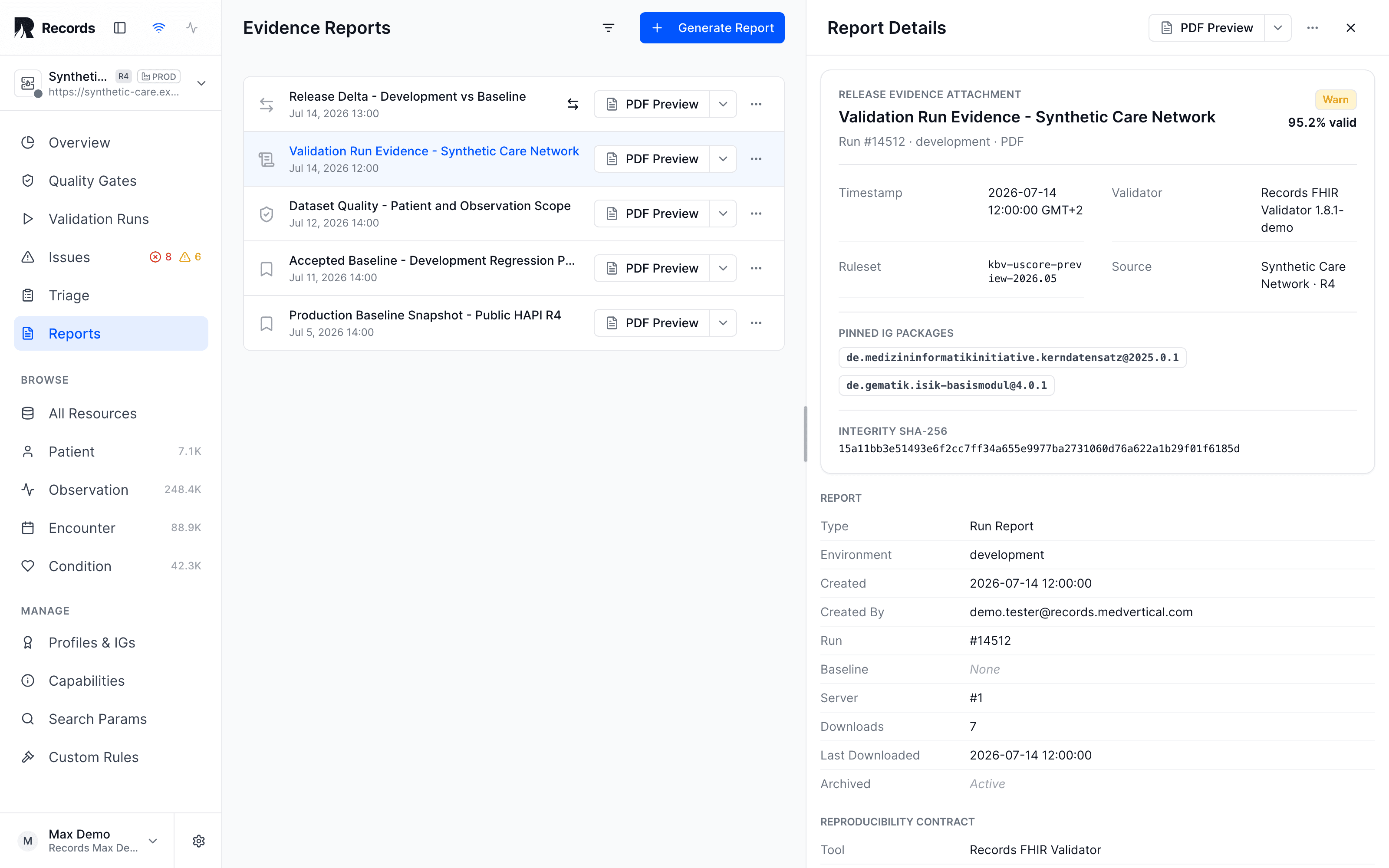Expand the Synthetic server selector

pyautogui.click(x=111, y=83)
